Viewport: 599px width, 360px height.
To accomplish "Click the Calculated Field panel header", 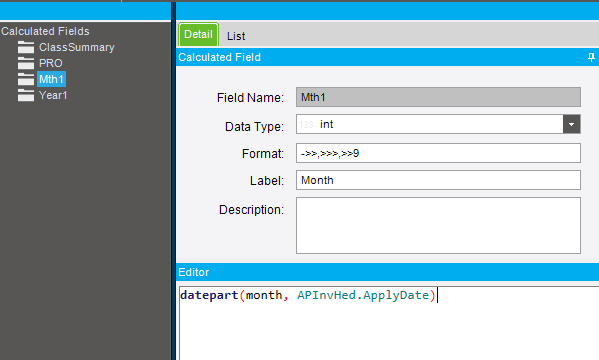I will [387, 57].
